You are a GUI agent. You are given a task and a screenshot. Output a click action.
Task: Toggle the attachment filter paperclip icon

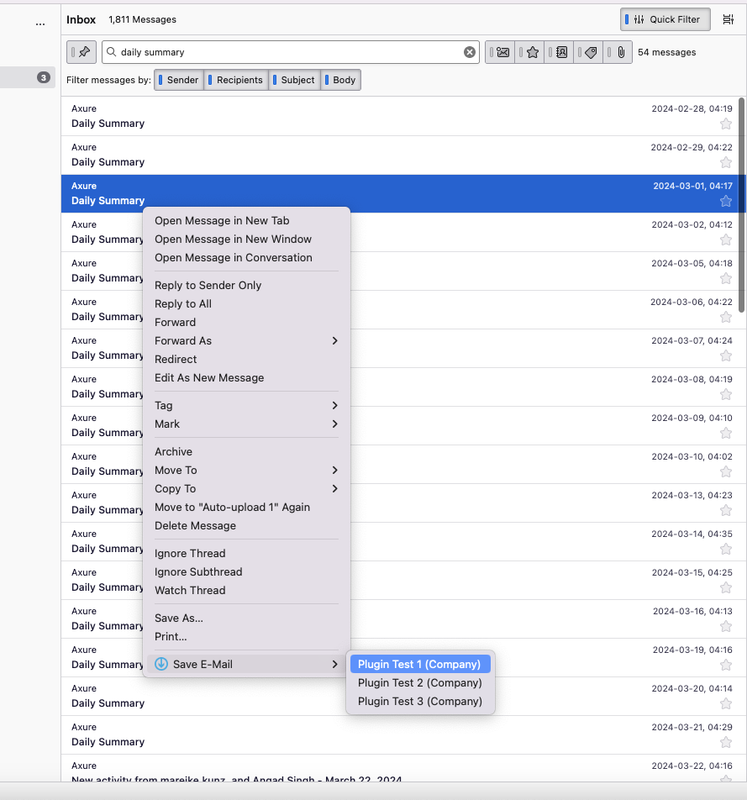pyautogui.click(x=618, y=52)
